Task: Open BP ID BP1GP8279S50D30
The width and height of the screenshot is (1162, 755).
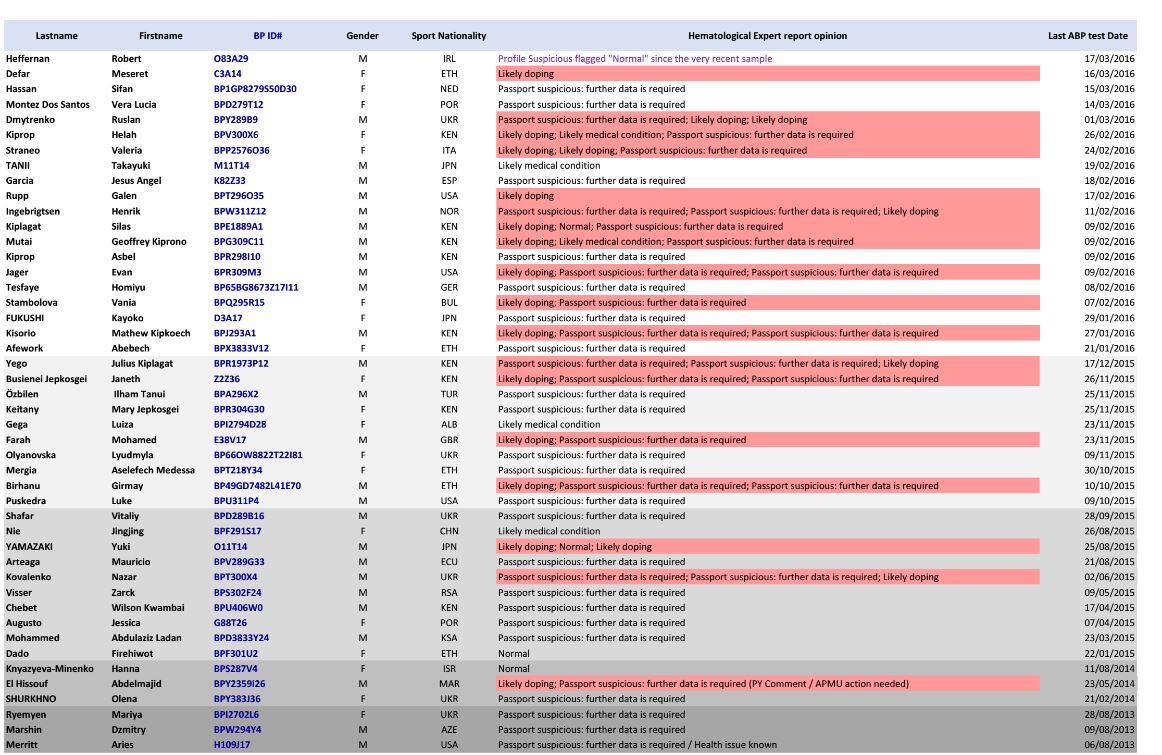Action: coord(255,89)
